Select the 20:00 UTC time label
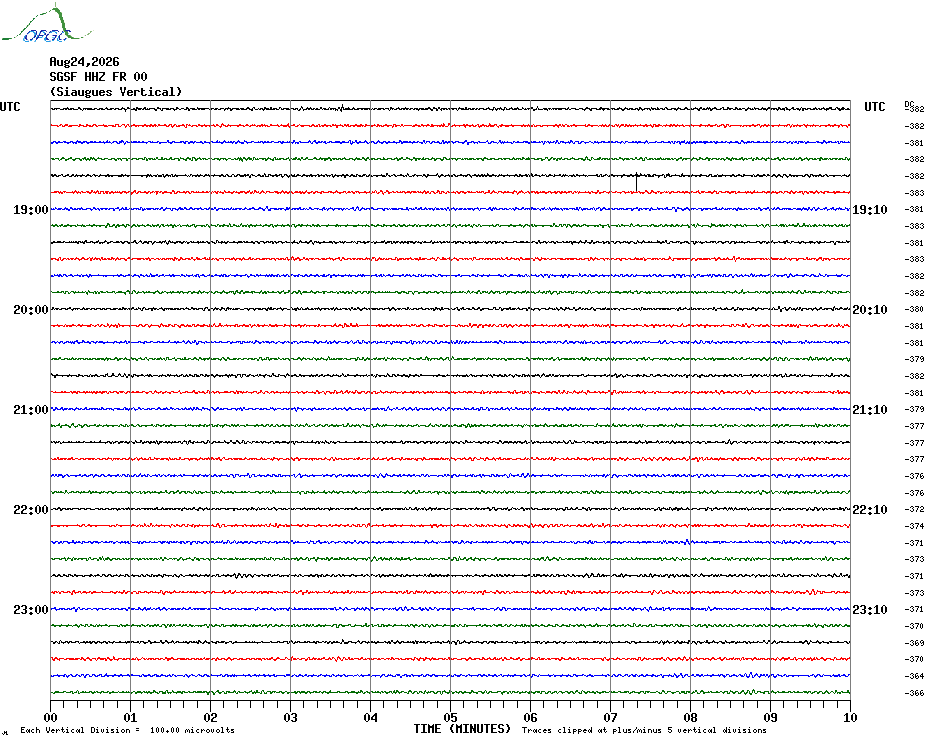The image size is (930, 744). pos(30,310)
